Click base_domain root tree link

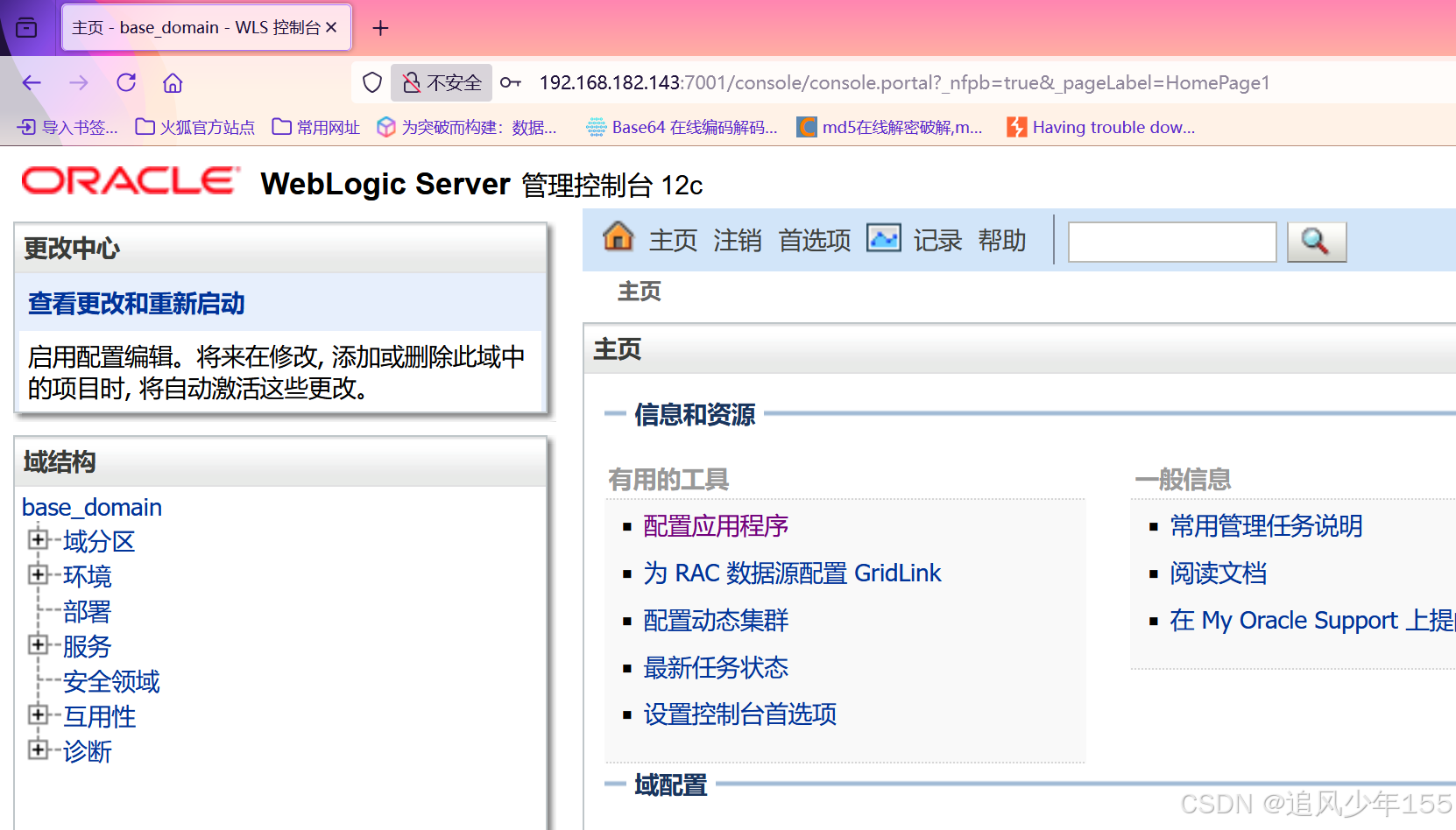[x=92, y=507]
